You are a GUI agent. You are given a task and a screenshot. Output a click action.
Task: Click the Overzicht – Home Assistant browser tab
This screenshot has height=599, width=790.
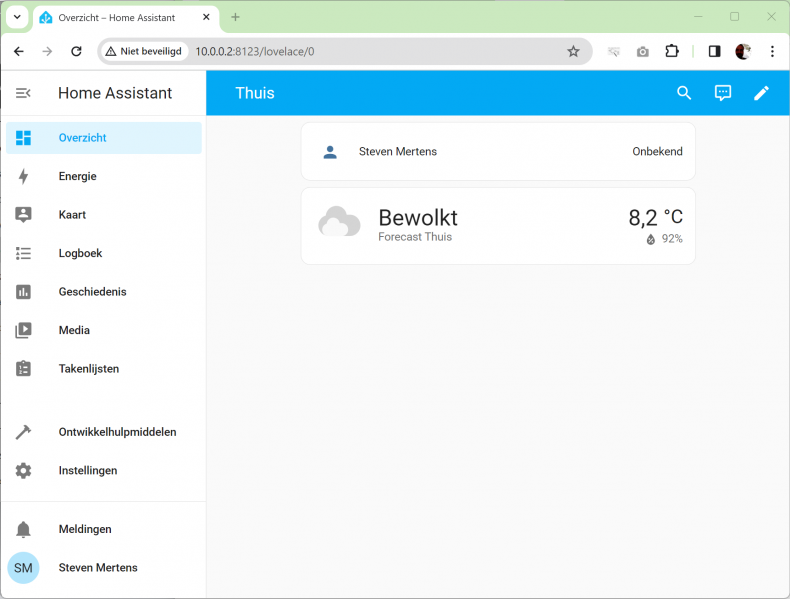coord(126,18)
